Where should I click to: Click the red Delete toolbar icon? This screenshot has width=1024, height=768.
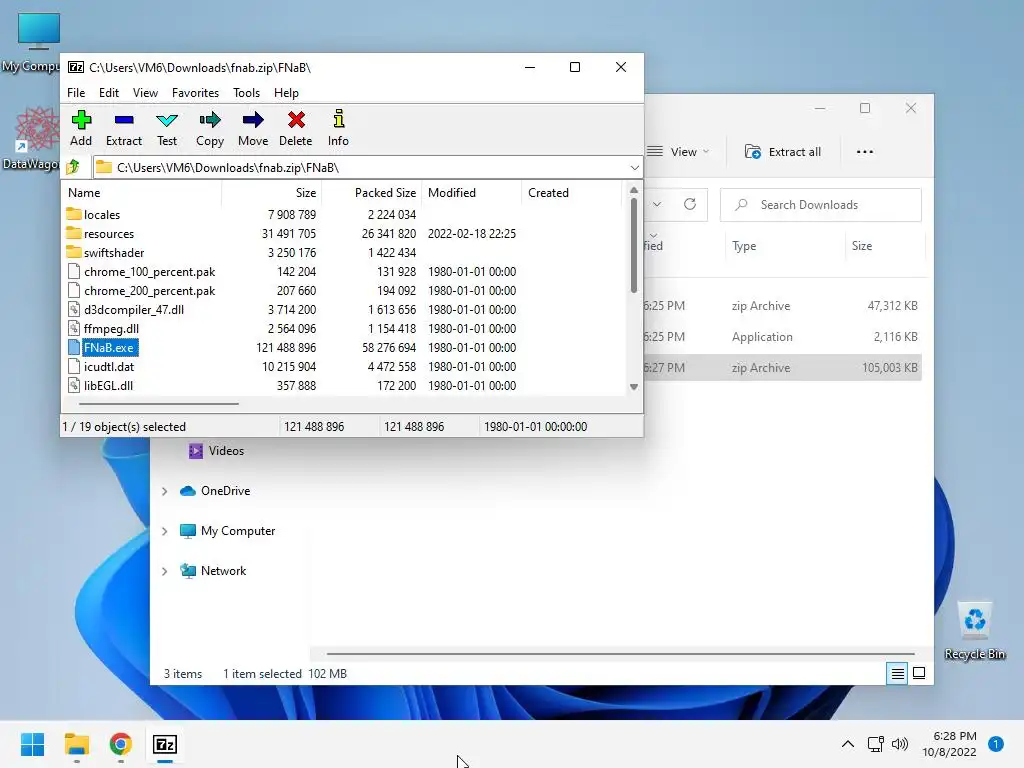[296, 128]
